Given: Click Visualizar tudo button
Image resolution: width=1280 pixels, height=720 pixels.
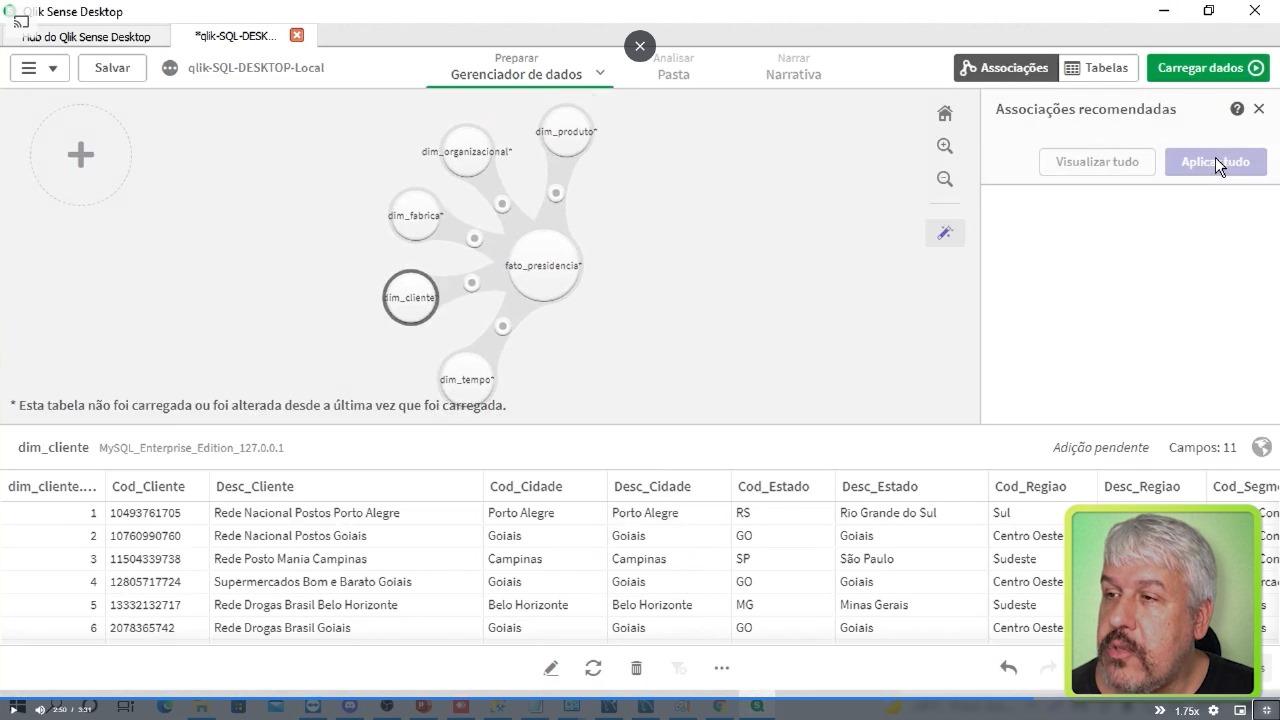Looking at the screenshot, I should 1097,162.
